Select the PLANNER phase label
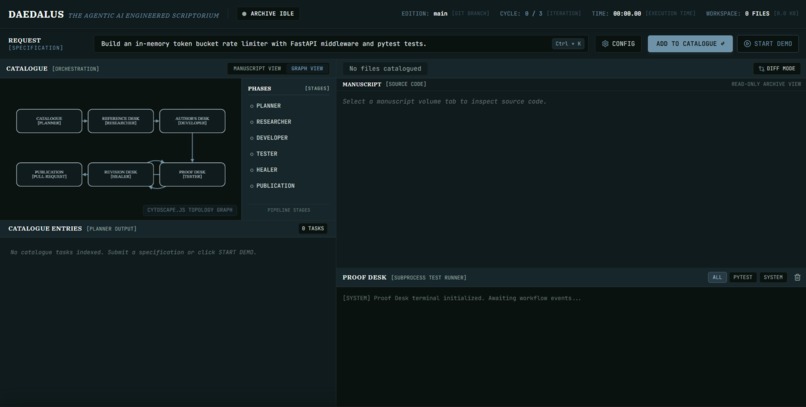806x407 pixels. [268, 106]
